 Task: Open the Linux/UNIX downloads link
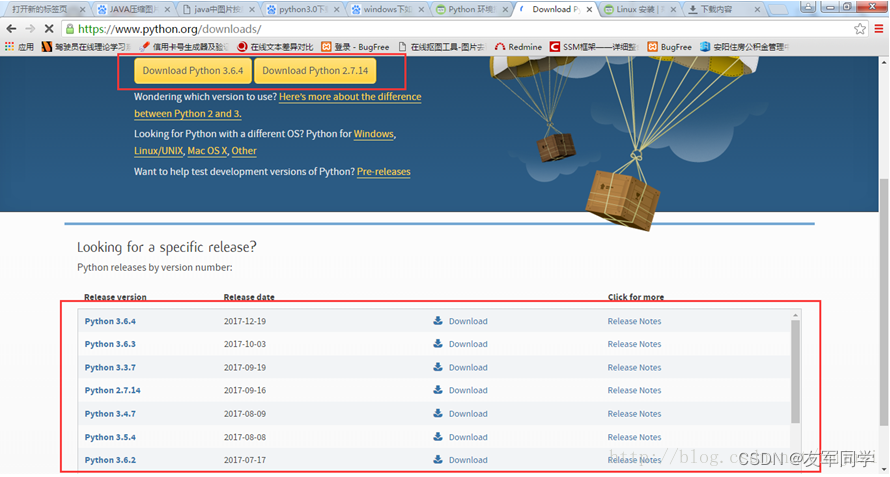pos(158,151)
